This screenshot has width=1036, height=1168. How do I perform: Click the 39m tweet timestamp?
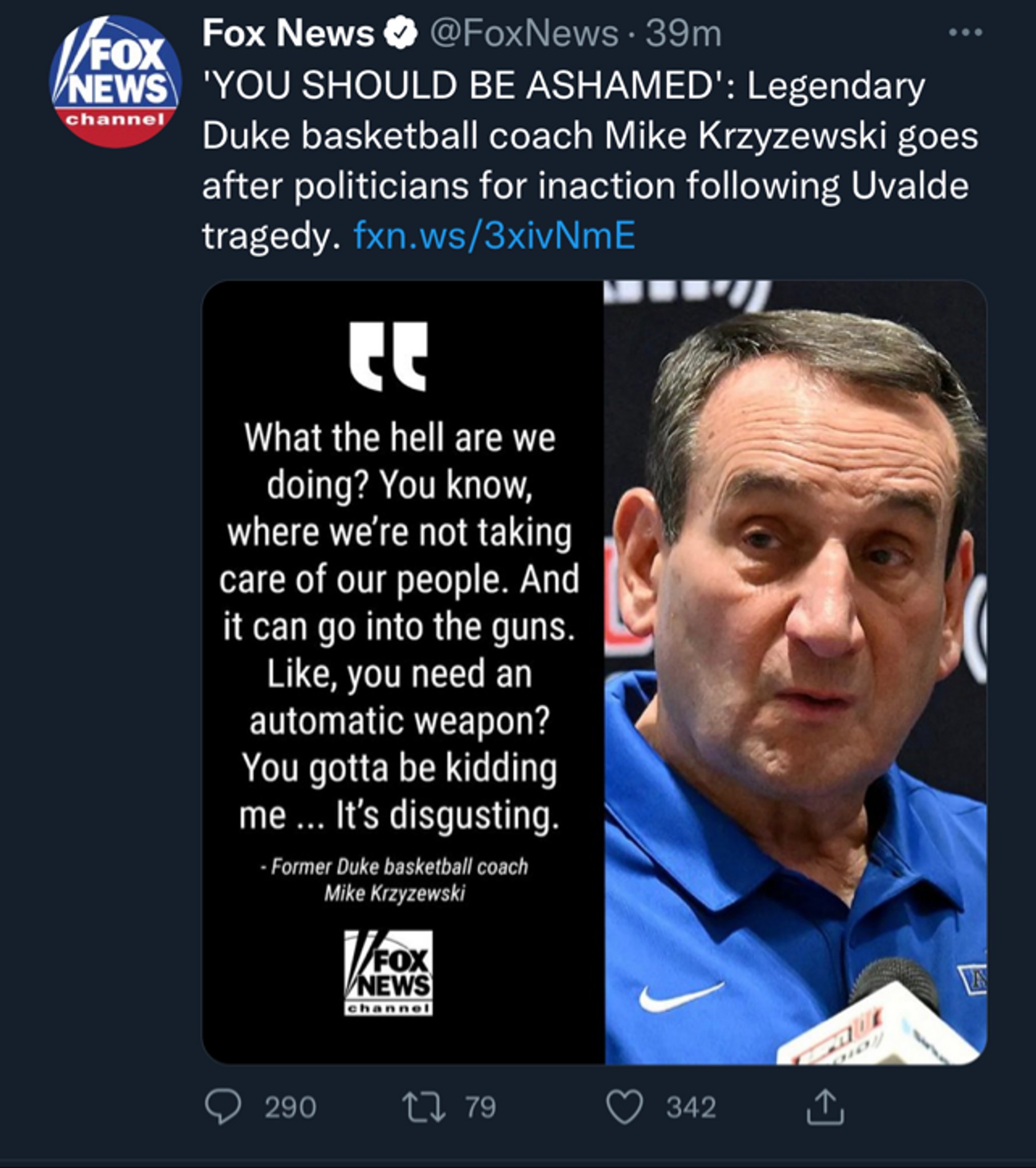[x=683, y=34]
